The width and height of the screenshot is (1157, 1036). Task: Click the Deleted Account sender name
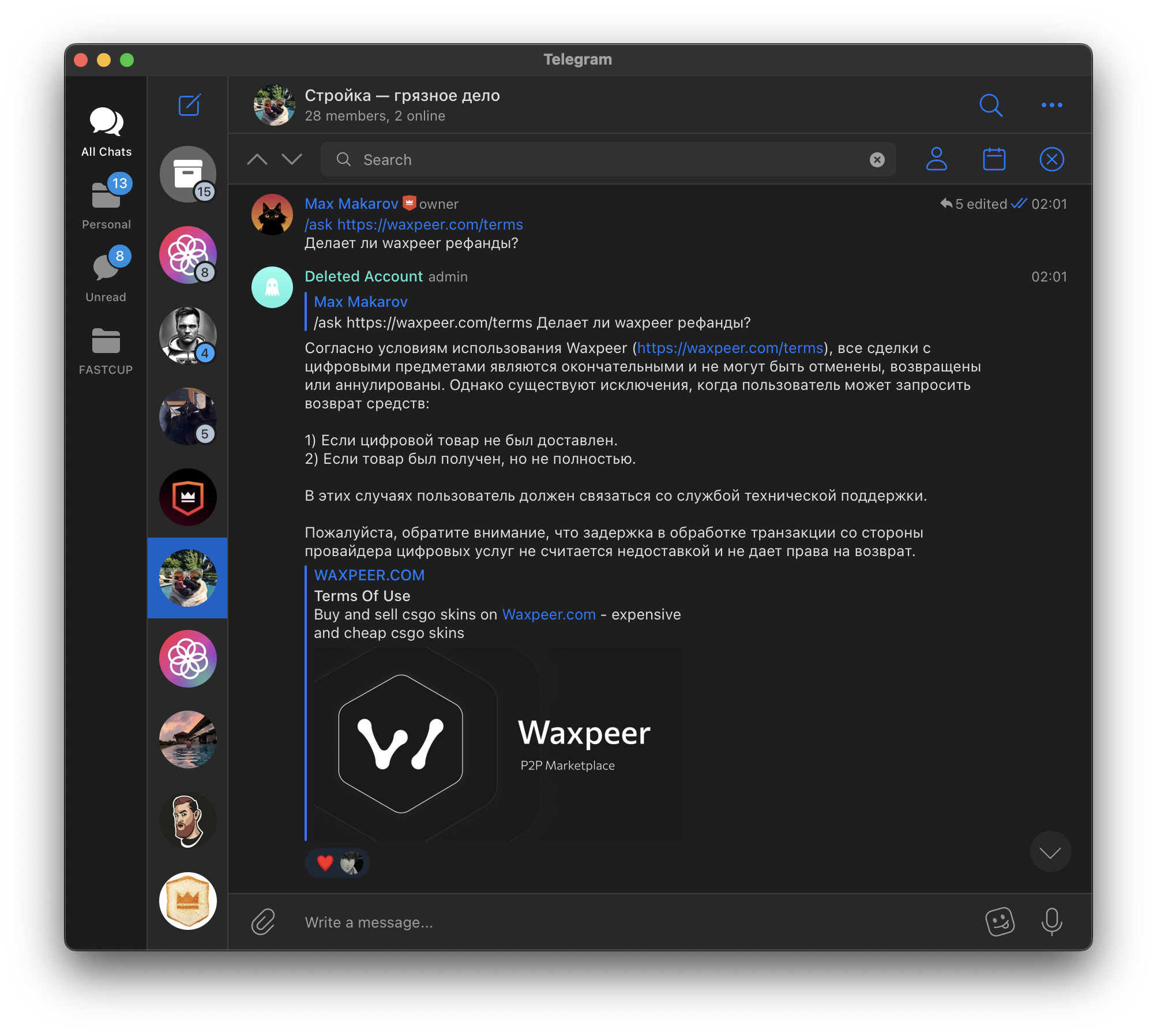[363, 276]
